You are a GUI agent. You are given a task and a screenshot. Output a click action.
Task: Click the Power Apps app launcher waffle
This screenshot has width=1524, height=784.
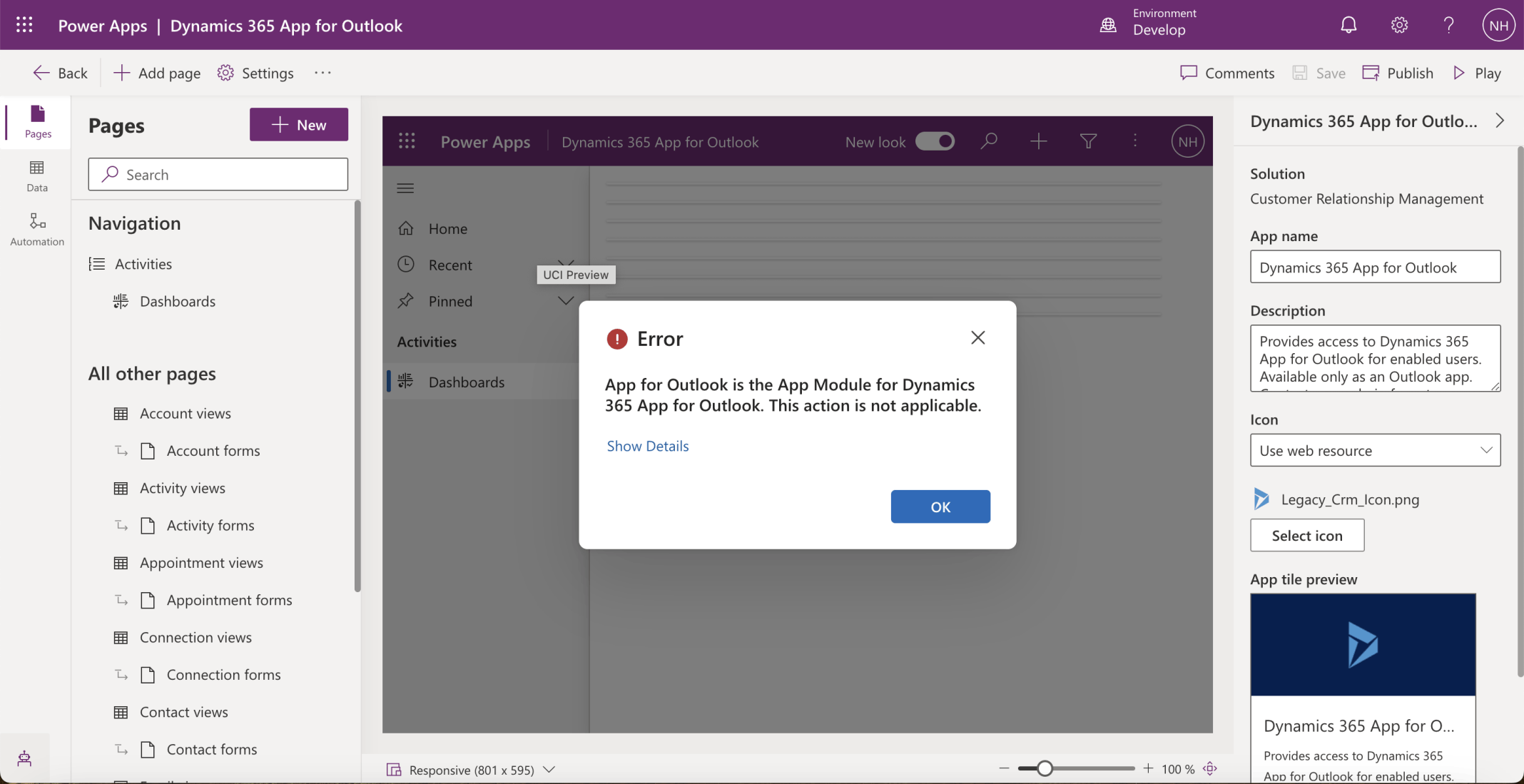click(x=24, y=24)
